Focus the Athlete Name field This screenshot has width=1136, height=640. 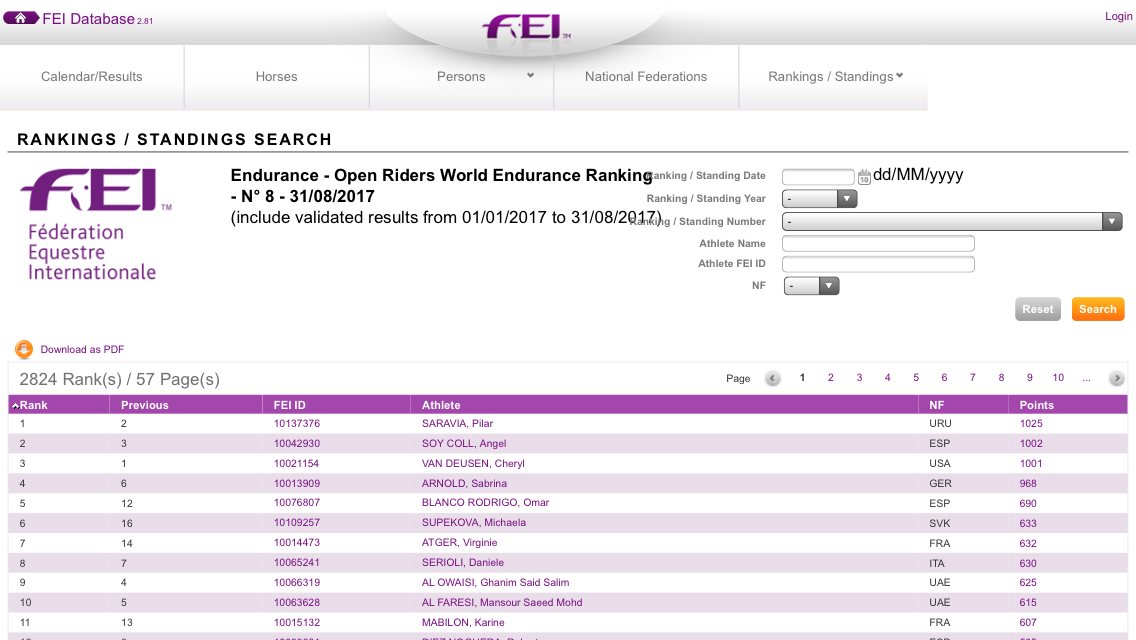[x=878, y=244]
